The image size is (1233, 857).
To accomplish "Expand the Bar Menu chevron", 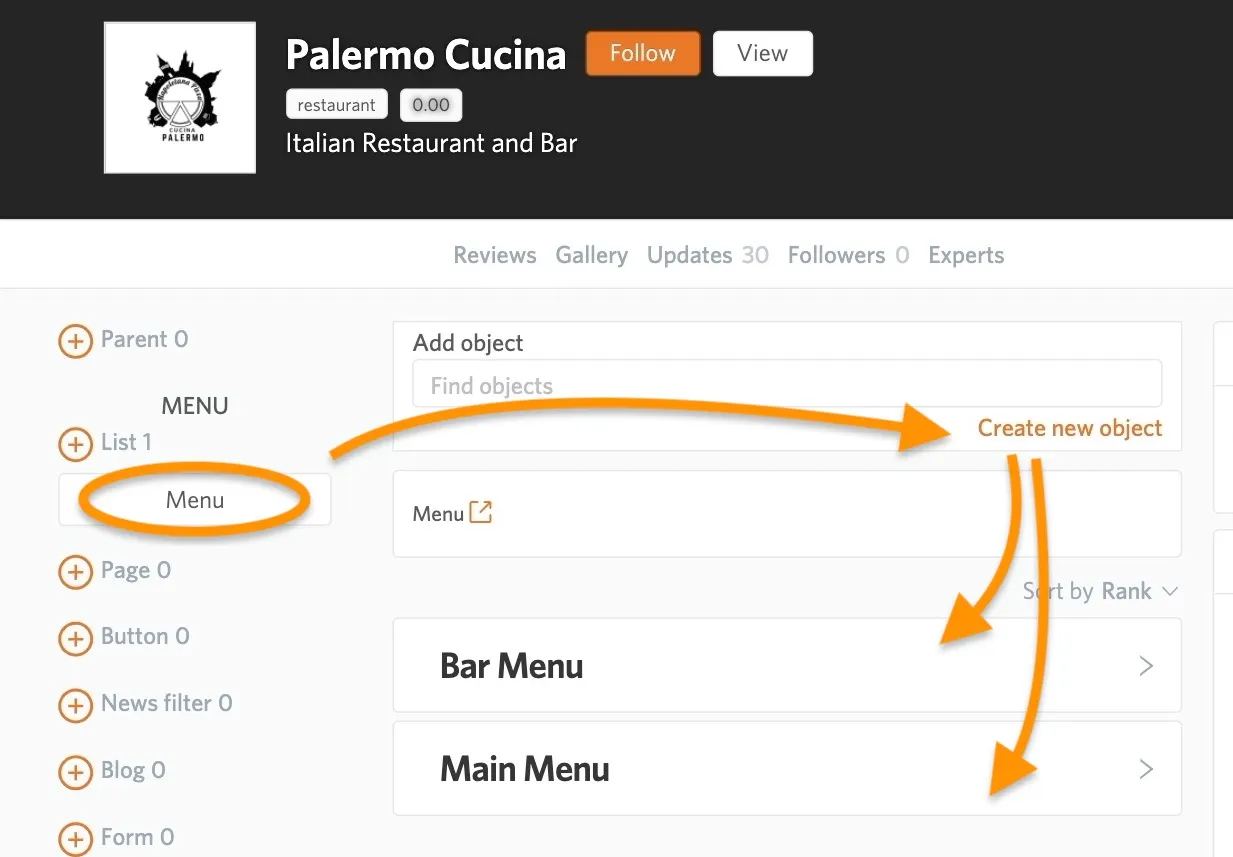I will pos(1146,666).
